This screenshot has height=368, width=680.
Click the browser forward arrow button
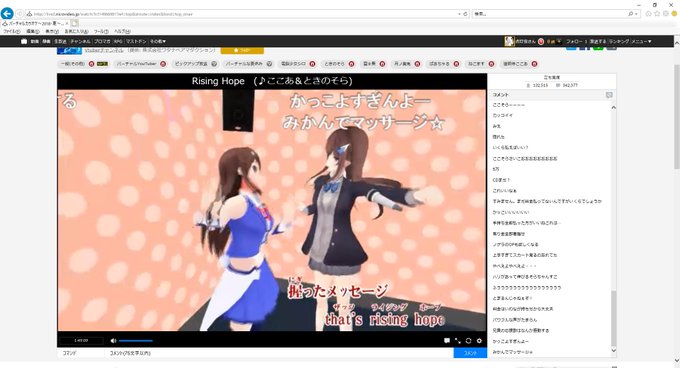tap(20, 14)
